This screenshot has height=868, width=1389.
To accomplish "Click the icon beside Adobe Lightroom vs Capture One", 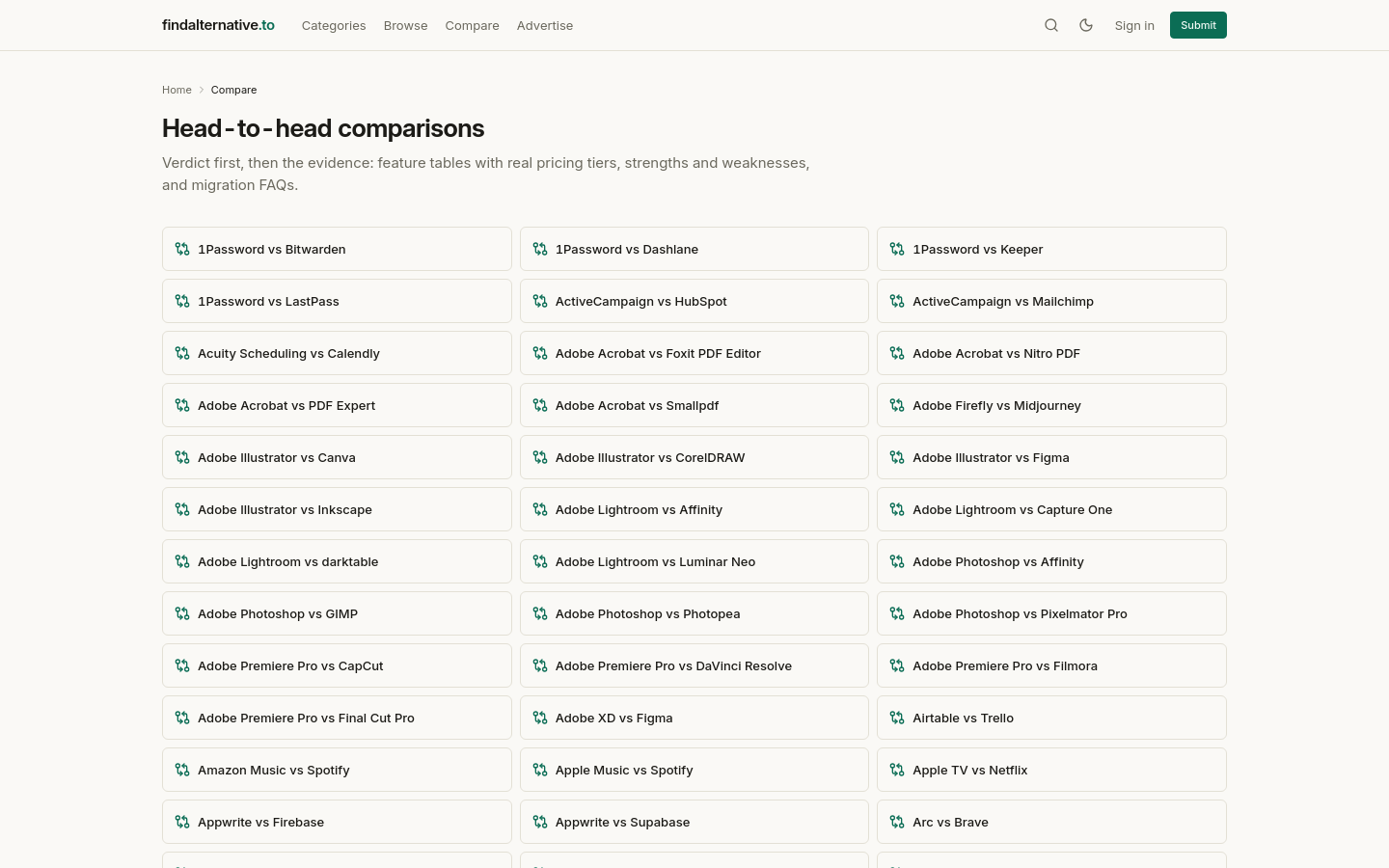I will click(897, 509).
